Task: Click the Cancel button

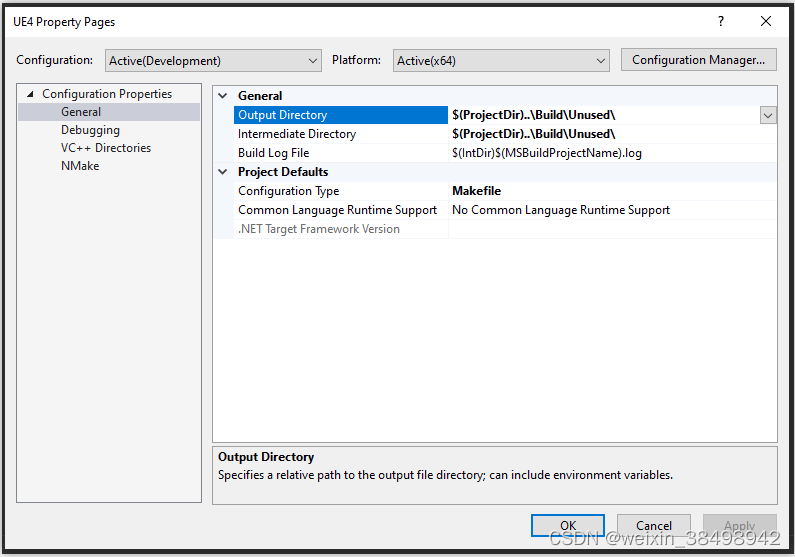Action: [x=654, y=526]
